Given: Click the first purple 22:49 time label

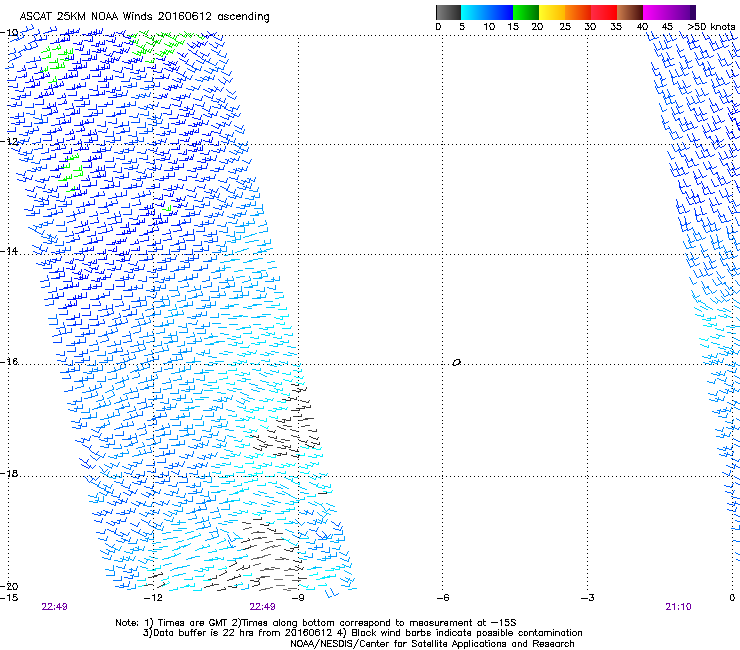Looking at the screenshot, I should pos(54,607).
